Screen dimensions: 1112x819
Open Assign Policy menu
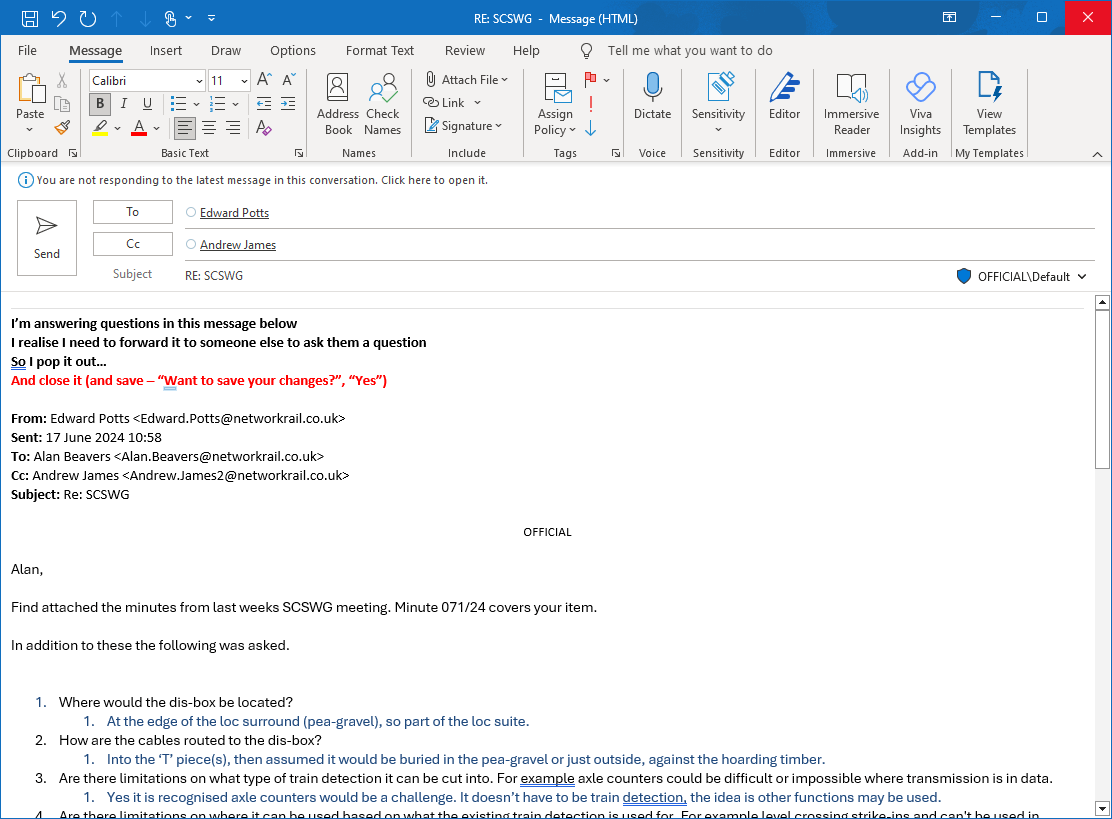[x=555, y=104]
